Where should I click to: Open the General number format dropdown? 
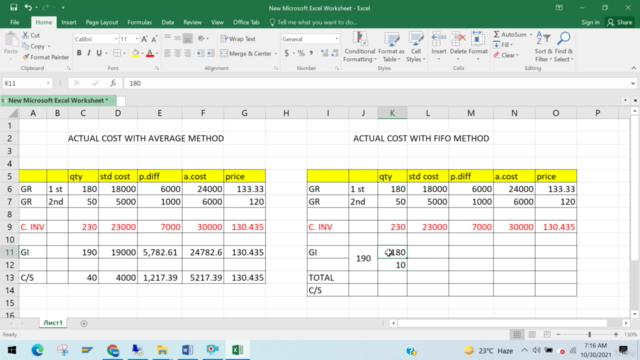(336, 39)
